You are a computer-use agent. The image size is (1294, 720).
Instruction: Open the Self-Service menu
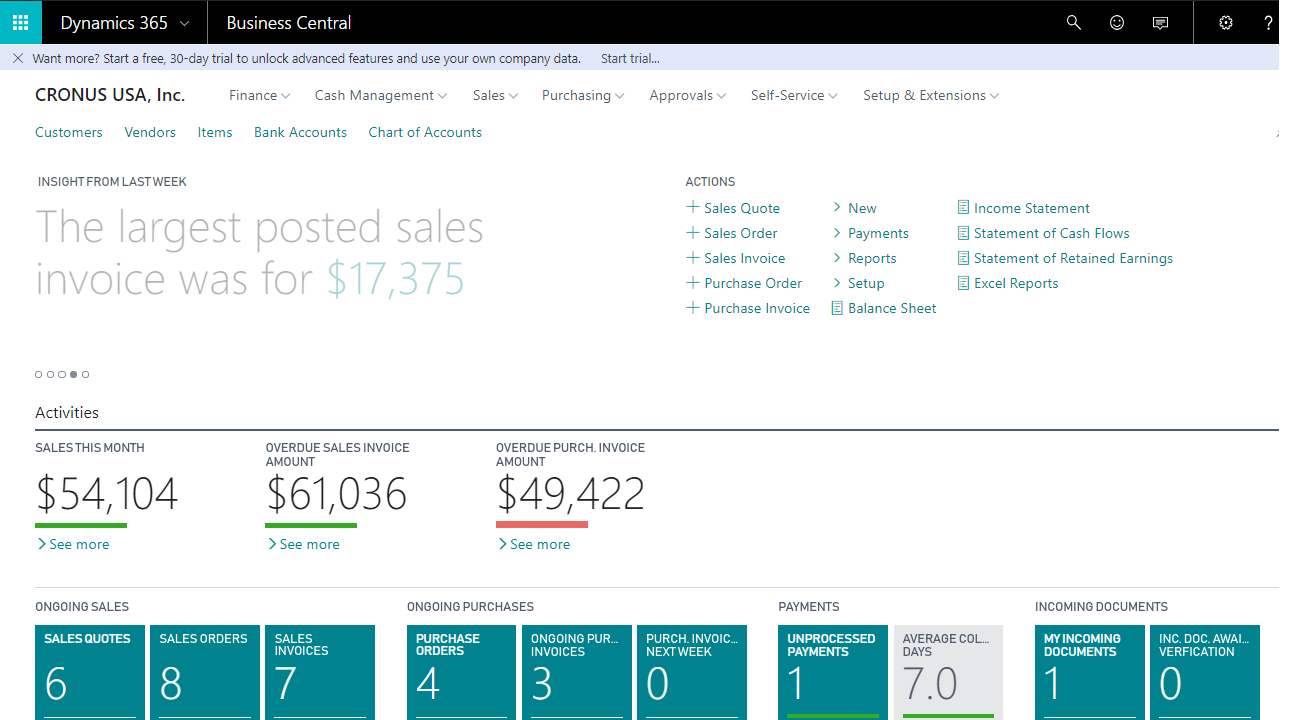(x=794, y=95)
